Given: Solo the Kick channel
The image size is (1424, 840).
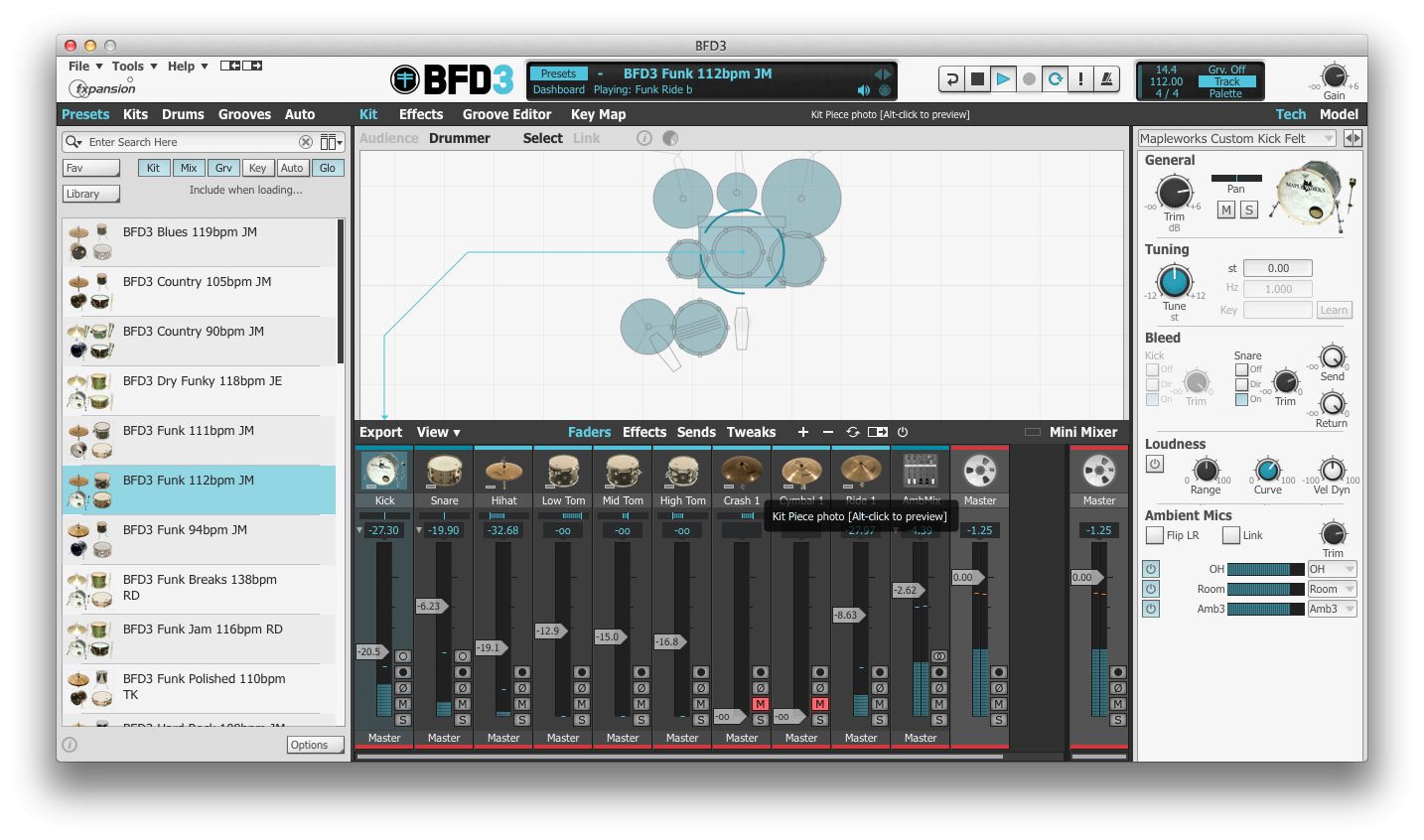Looking at the screenshot, I should [x=402, y=720].
